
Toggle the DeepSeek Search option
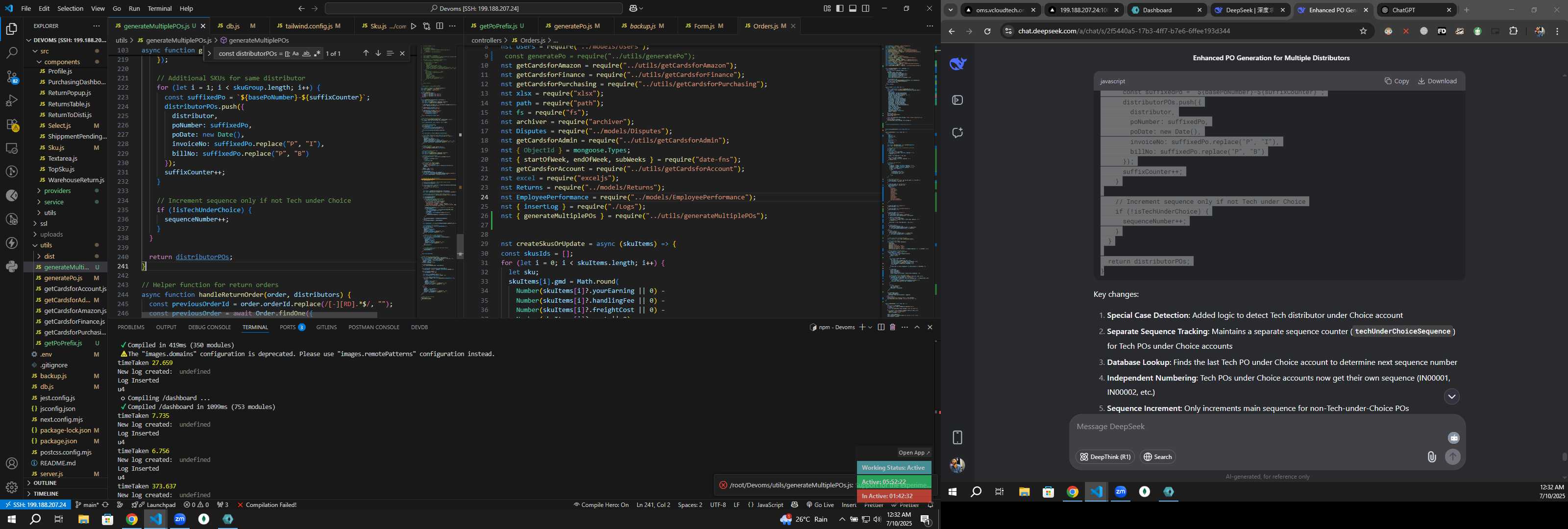1158,457
